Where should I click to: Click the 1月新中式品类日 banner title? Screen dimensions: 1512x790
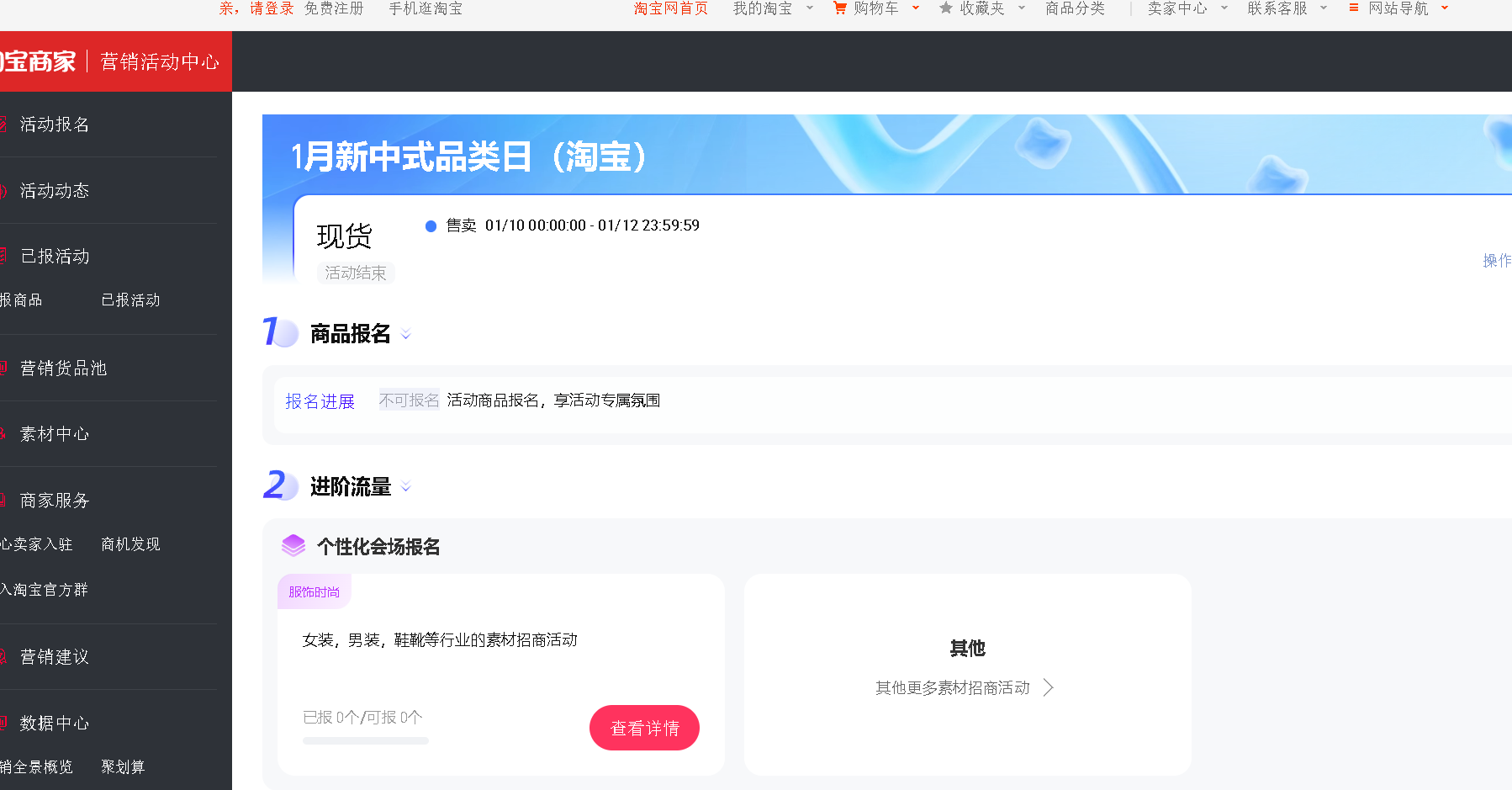468,156
